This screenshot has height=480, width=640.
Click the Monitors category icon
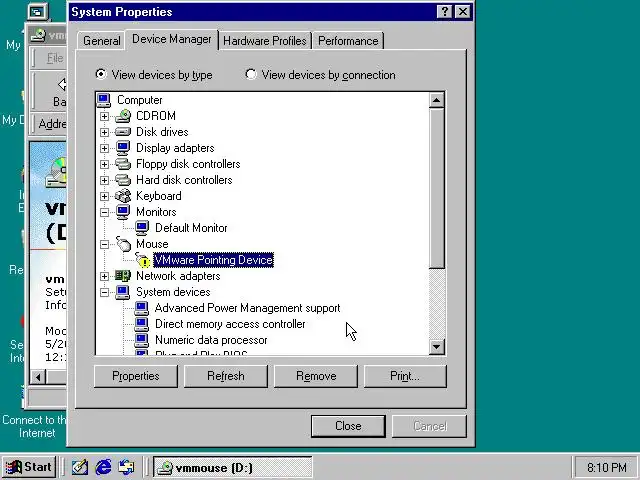tap(122, 212)
